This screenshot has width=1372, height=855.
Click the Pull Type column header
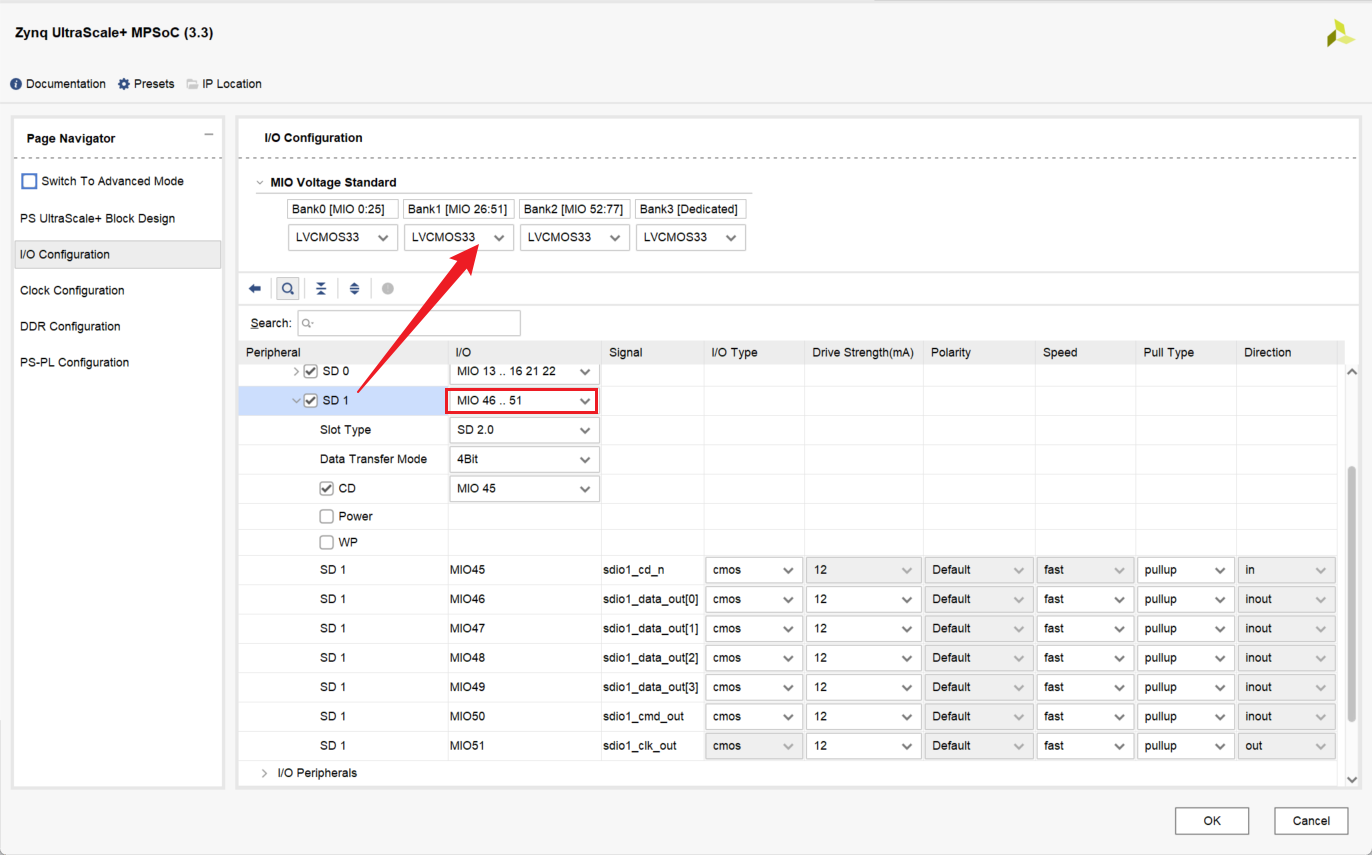pos(1186,352)
